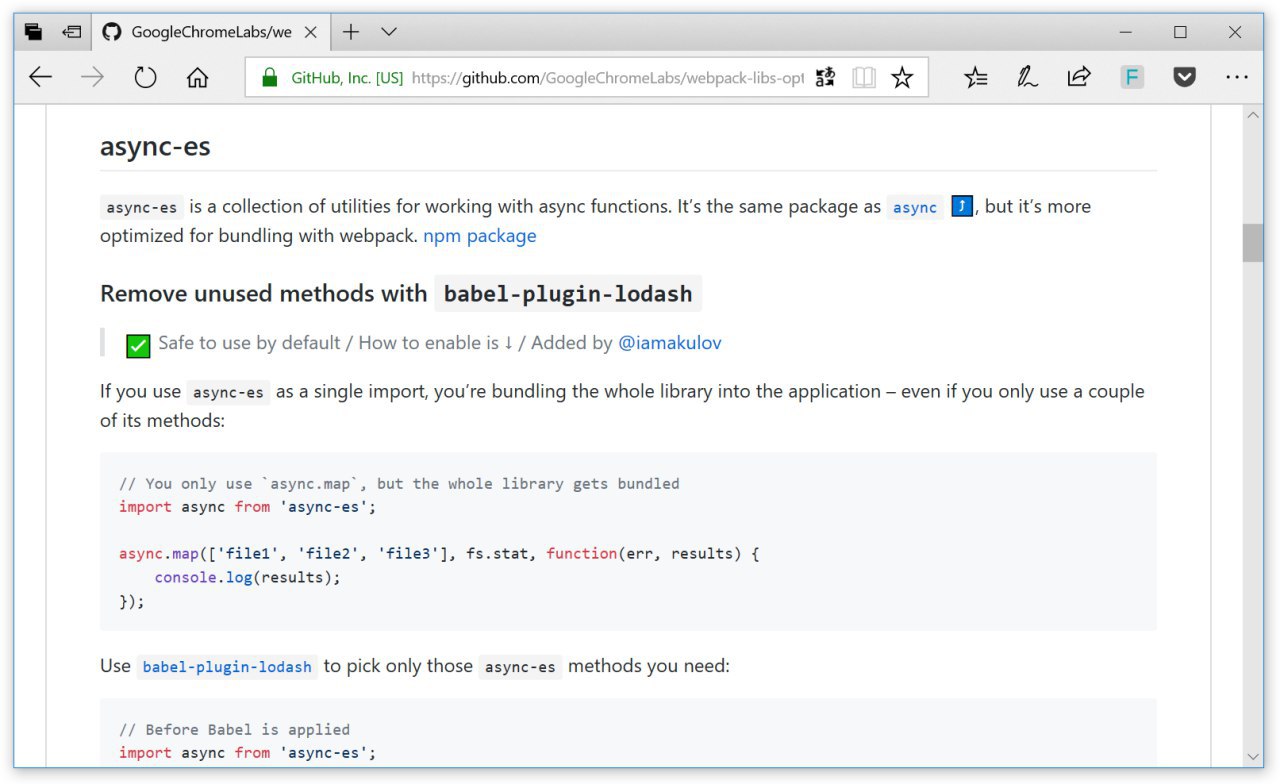
Task: Click the vertical scrollbar thumb
Action: [x=1253, y=243]
